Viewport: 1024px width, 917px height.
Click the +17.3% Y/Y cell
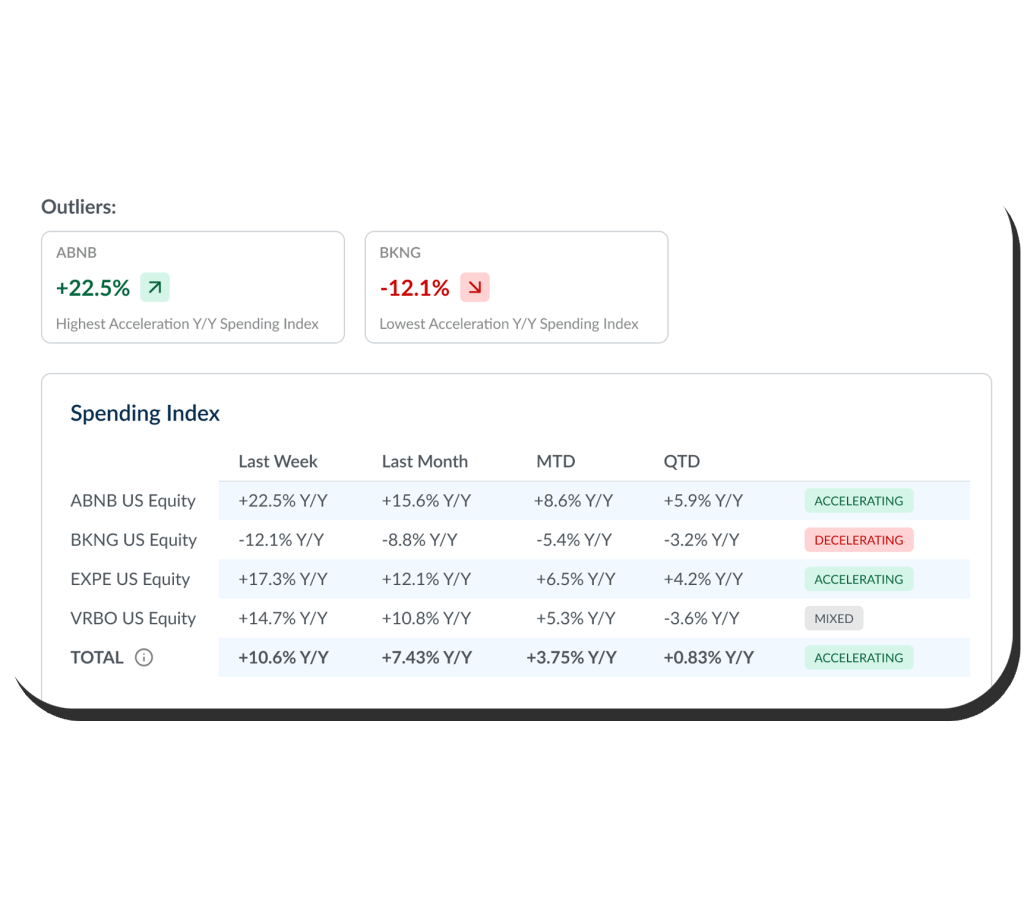click(283, 579)
